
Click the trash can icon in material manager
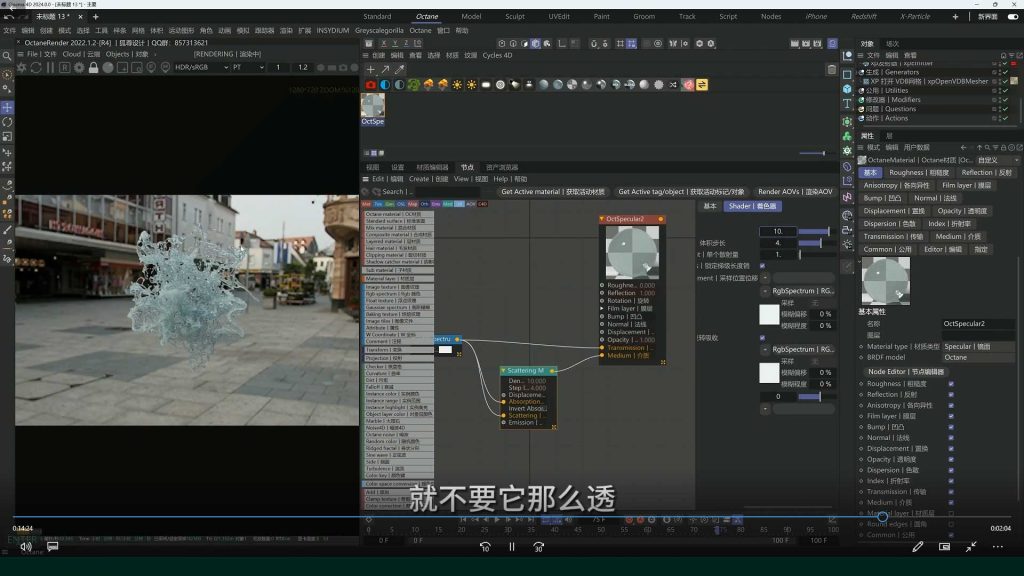coord(832,70)
